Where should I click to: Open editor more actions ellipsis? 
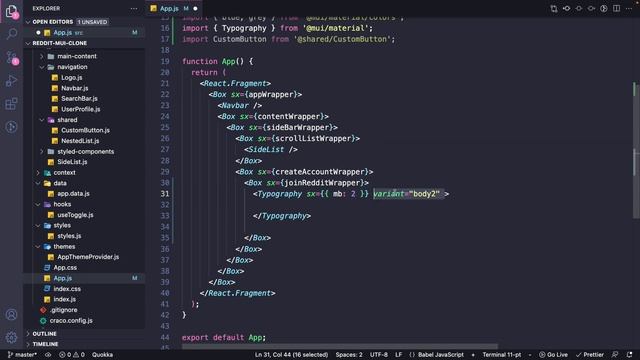coord(629,8)
